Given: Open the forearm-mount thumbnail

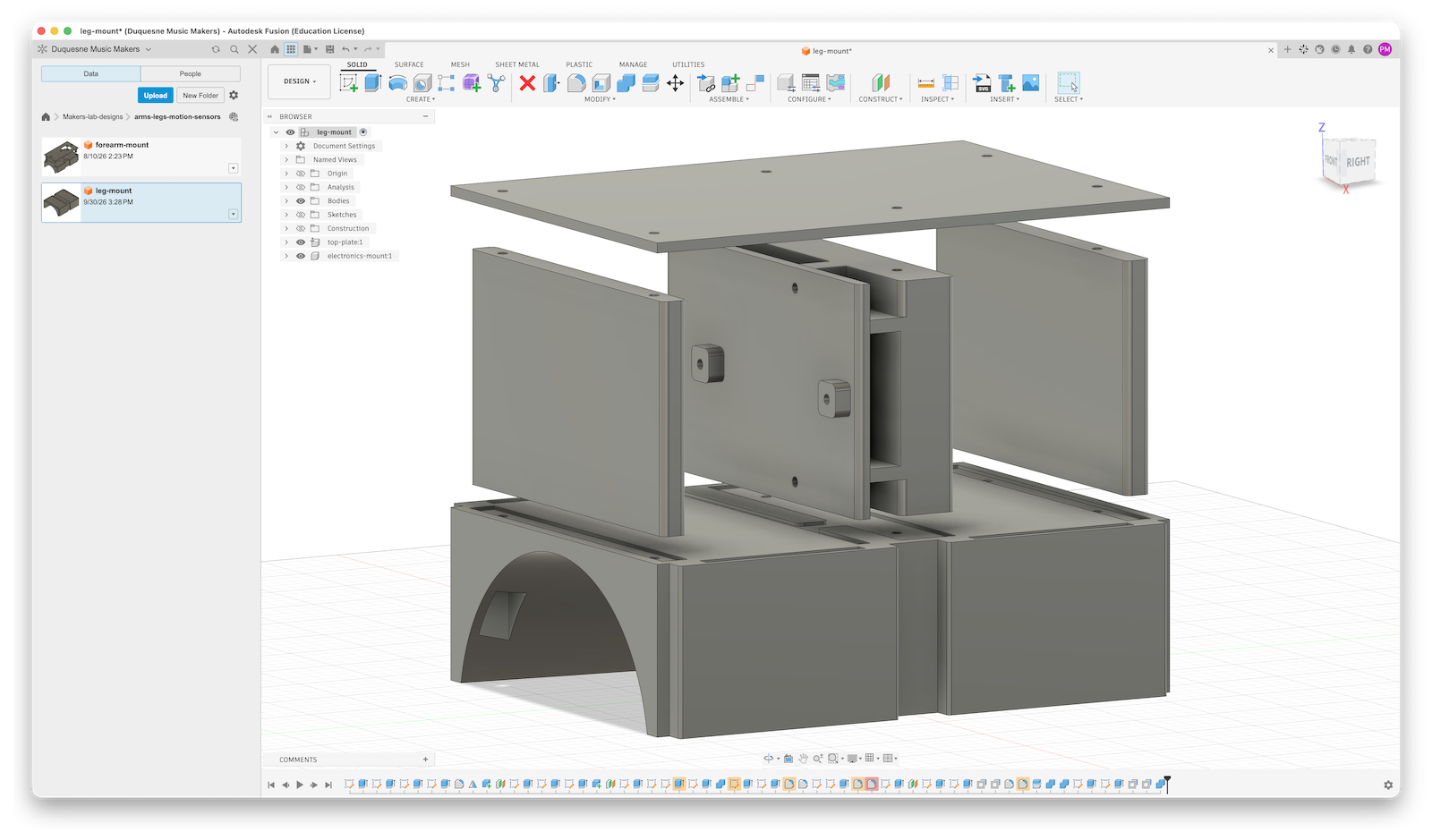Looking at the screenshot, I should pos(62,157).
